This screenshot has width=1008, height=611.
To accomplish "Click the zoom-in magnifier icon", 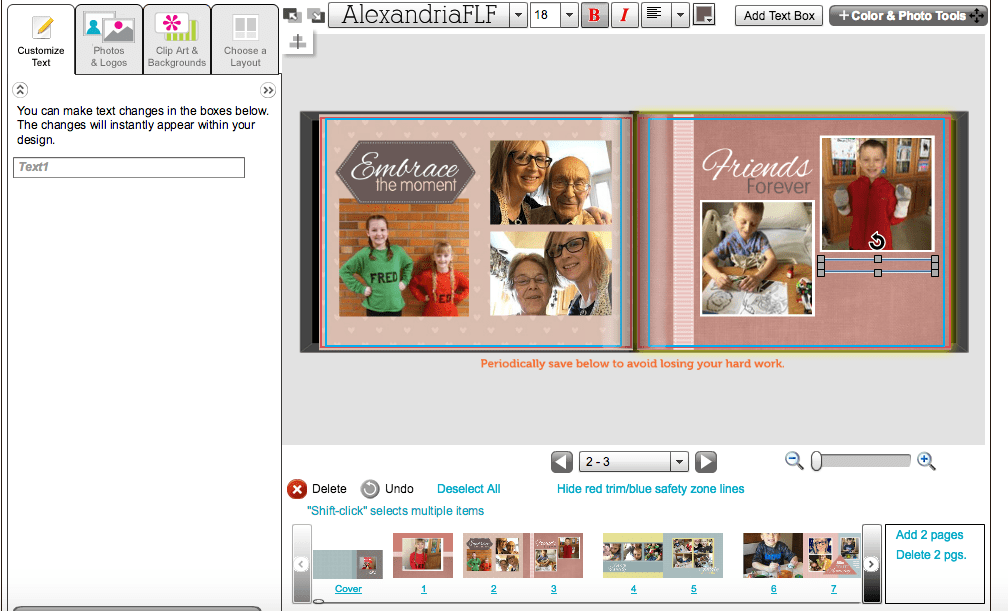I will tap(926, 461).
